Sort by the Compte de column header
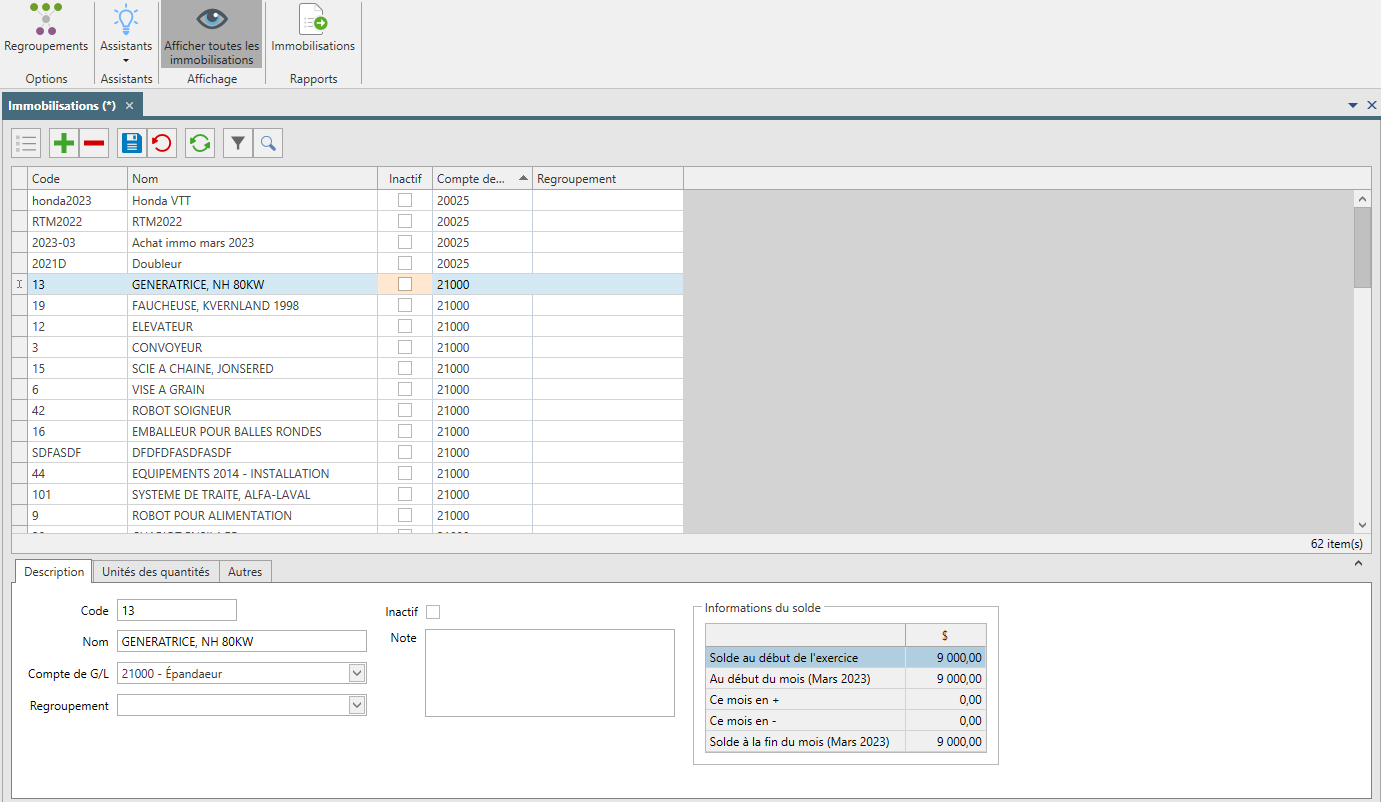 [x=482, y=179]
